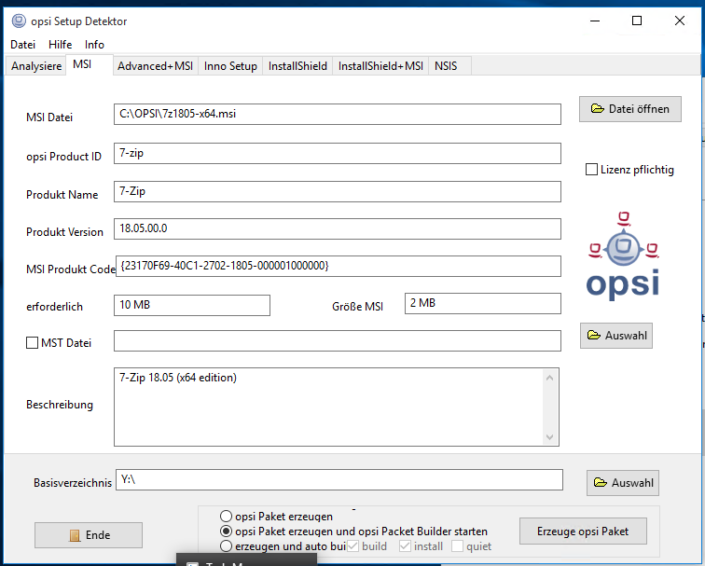Click Auswahl button beside MST Datei

616,336
